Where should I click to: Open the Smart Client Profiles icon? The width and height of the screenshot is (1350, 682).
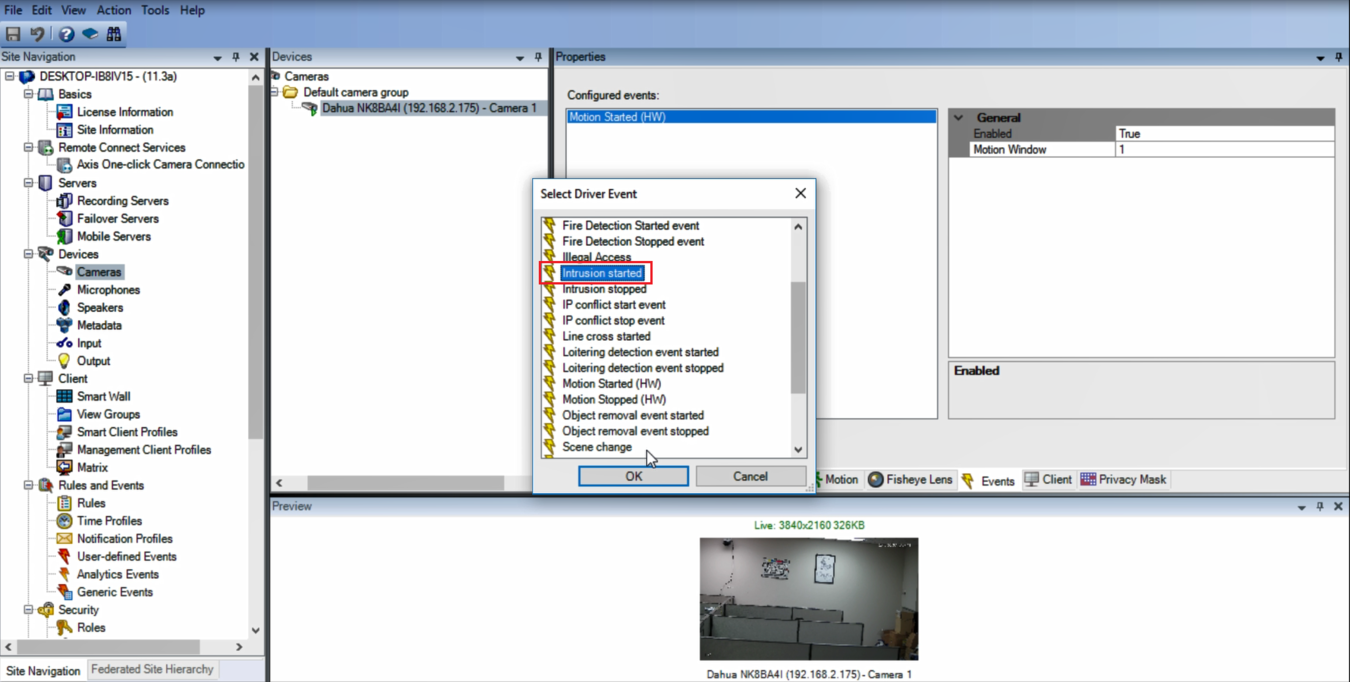(64, 432)
